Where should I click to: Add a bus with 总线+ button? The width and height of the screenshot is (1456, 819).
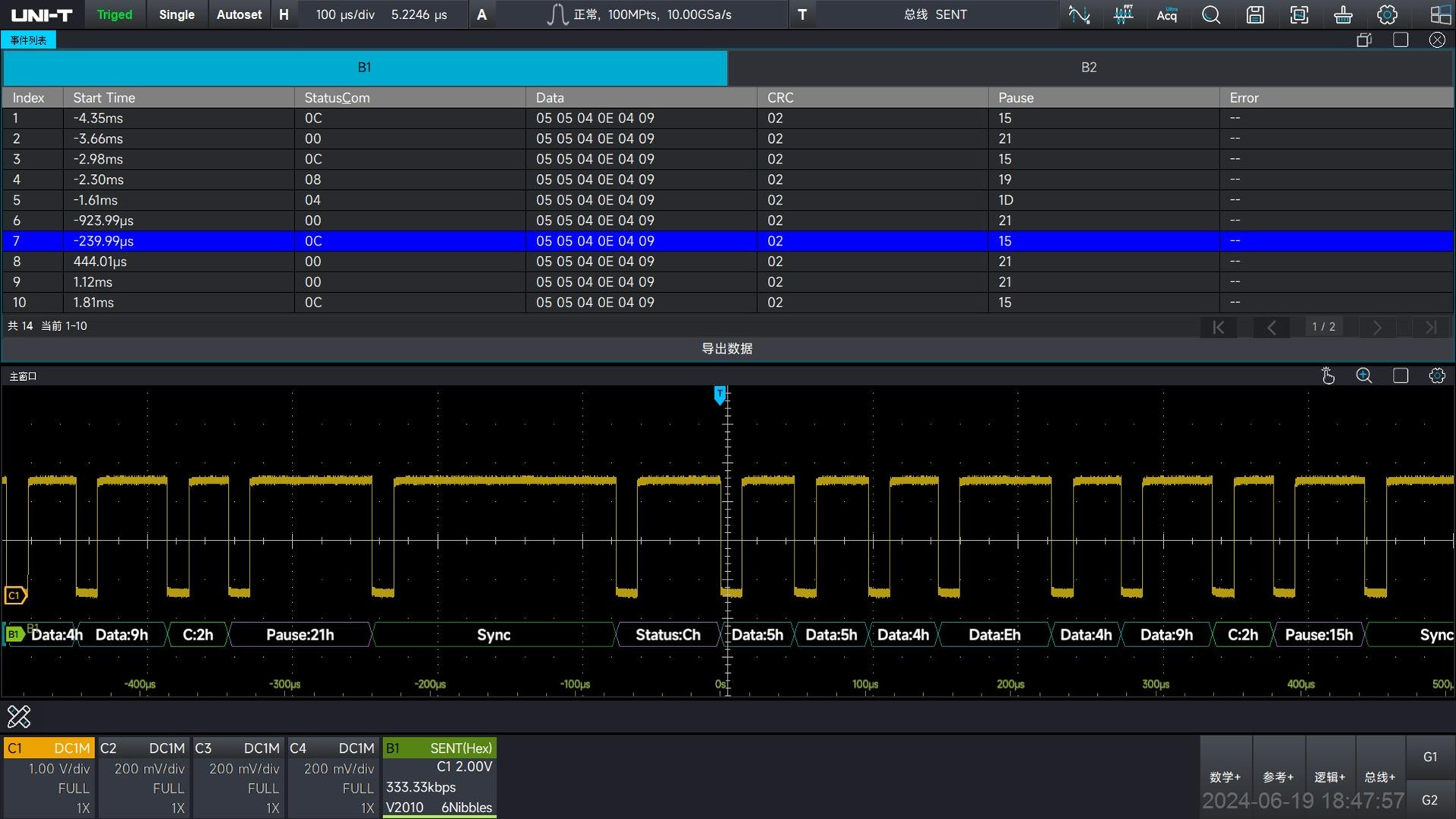coord(1380,777)
